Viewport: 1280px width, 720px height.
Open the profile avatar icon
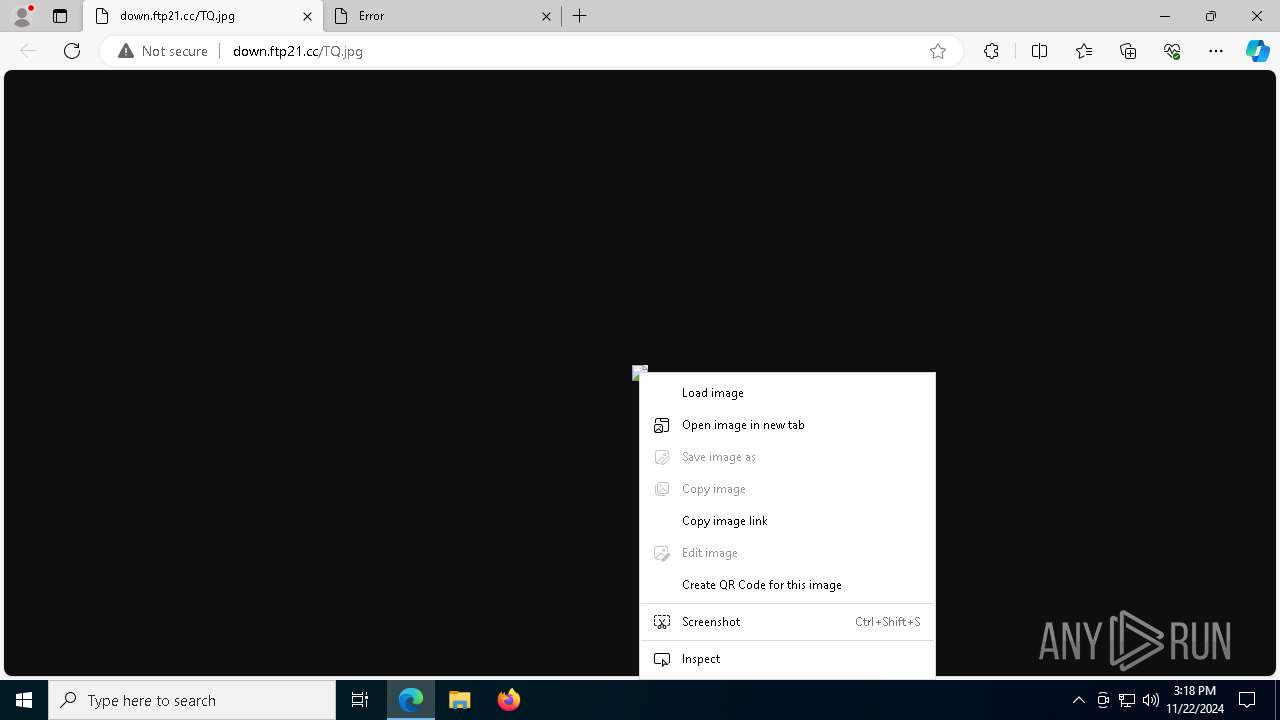tap(22, 16)
